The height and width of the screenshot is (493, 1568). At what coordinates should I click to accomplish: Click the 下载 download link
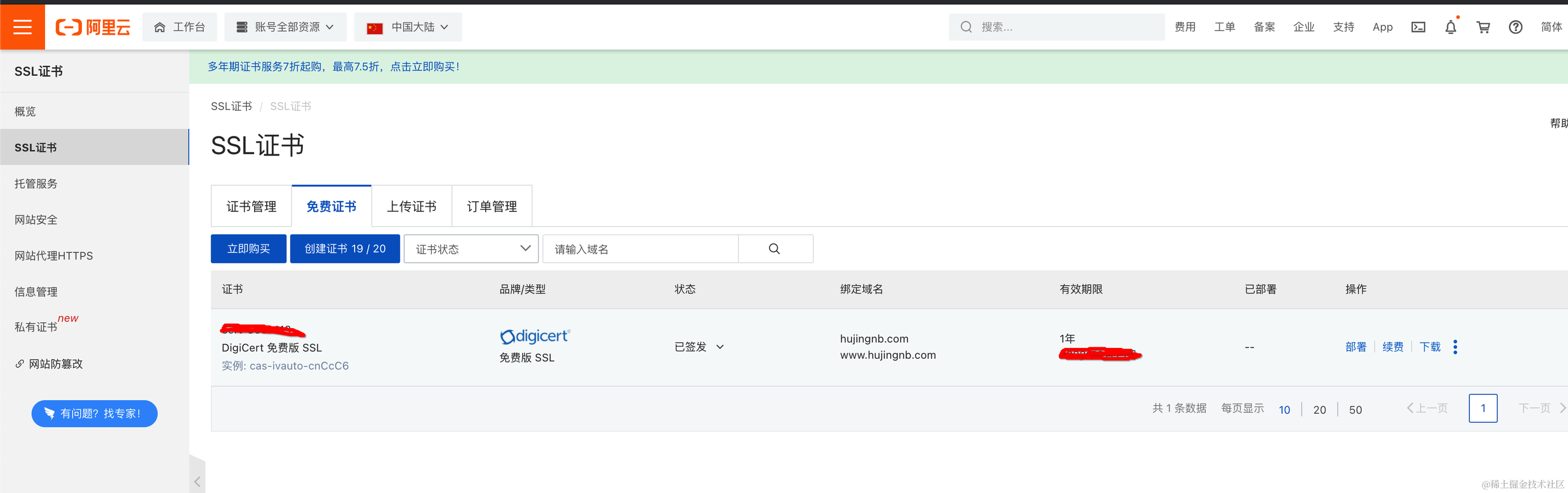(x=1430, y=347)
